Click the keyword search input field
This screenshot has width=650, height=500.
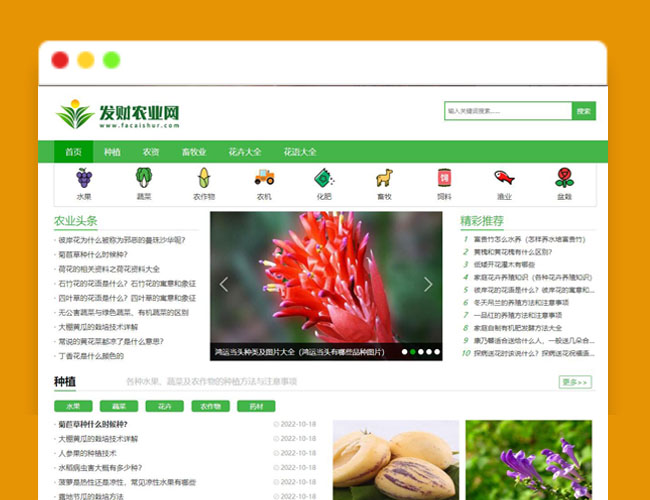[508, 111]
